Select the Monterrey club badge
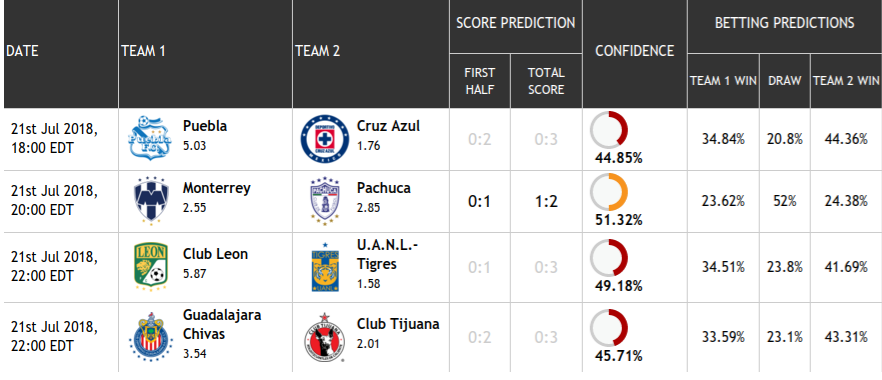Viewport: 882px width, 380px height. 151,201
